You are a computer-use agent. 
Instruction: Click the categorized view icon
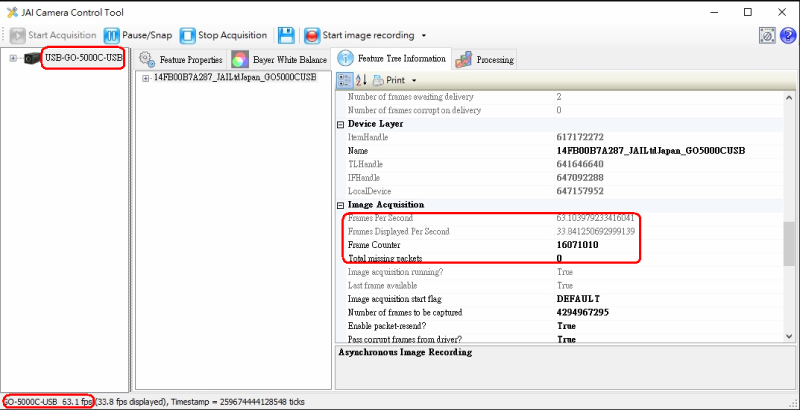(x=344, y=80)
